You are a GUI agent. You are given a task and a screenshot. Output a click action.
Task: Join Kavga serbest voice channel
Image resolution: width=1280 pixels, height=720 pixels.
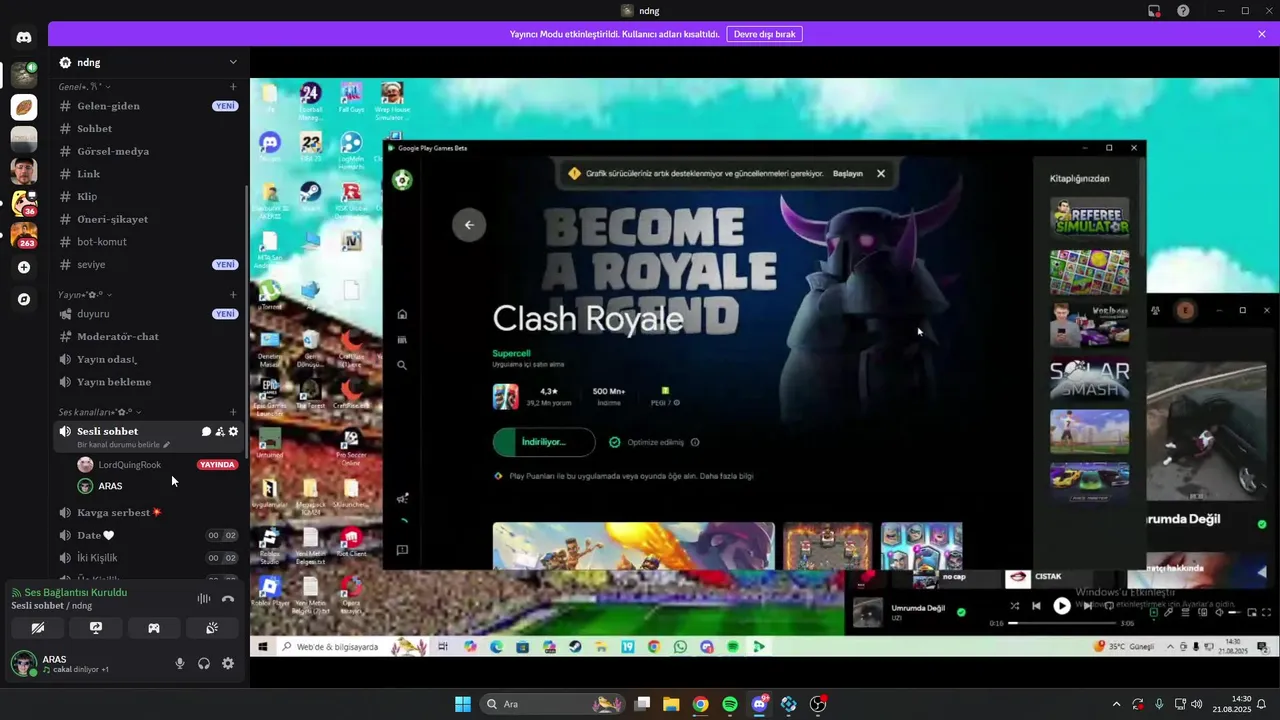click(148, 513)
